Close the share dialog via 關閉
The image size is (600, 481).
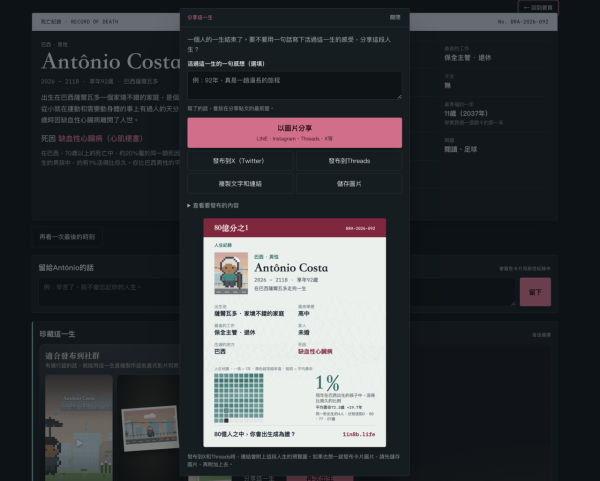point(395,17)
